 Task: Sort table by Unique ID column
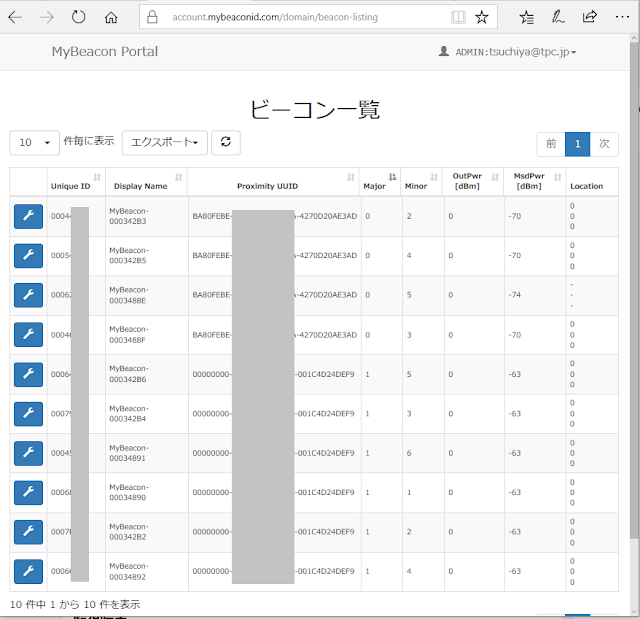pyautogui.click(x=76, y=182)
